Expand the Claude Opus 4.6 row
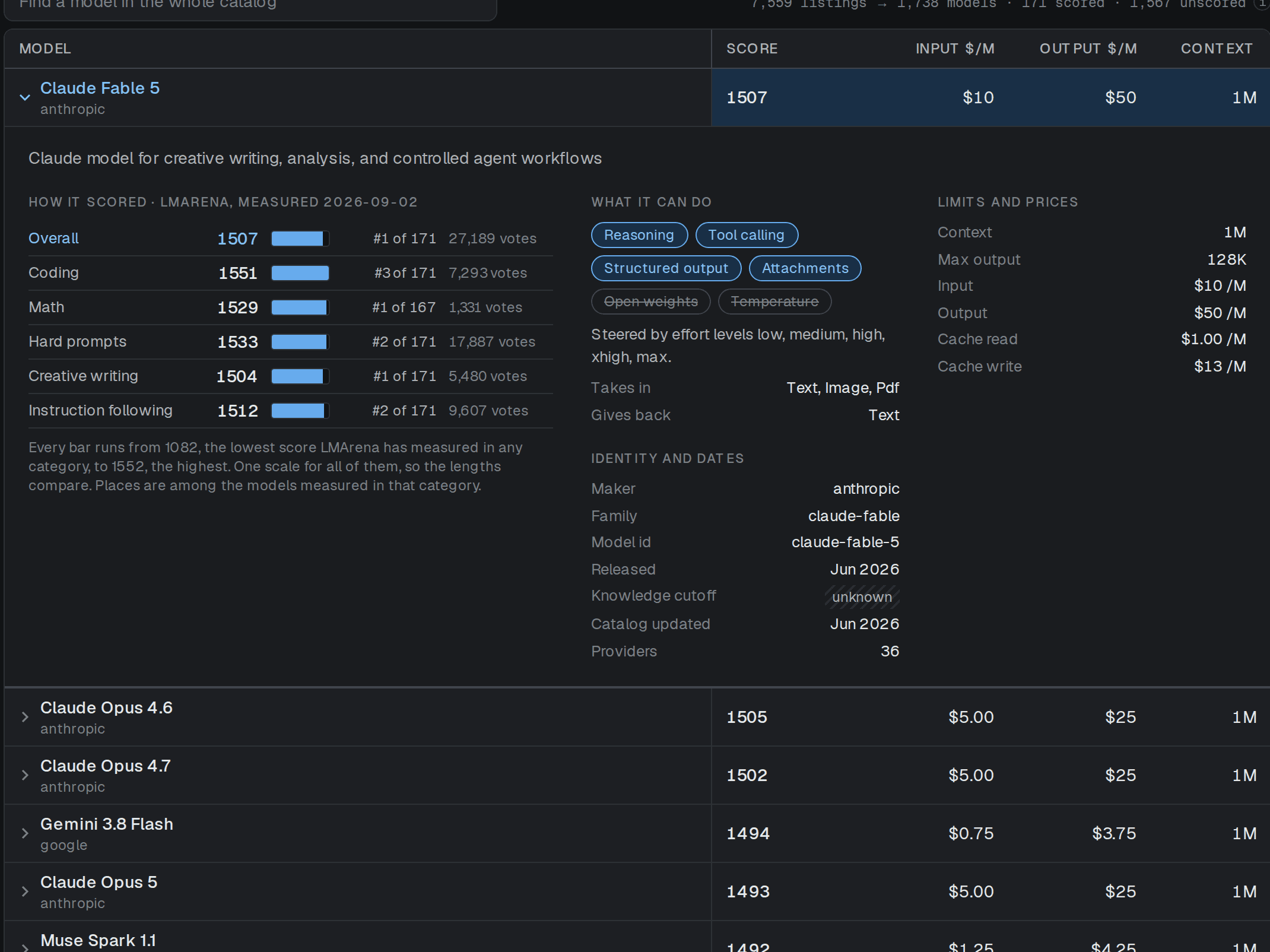The image size is (1270, 952). 25,717
